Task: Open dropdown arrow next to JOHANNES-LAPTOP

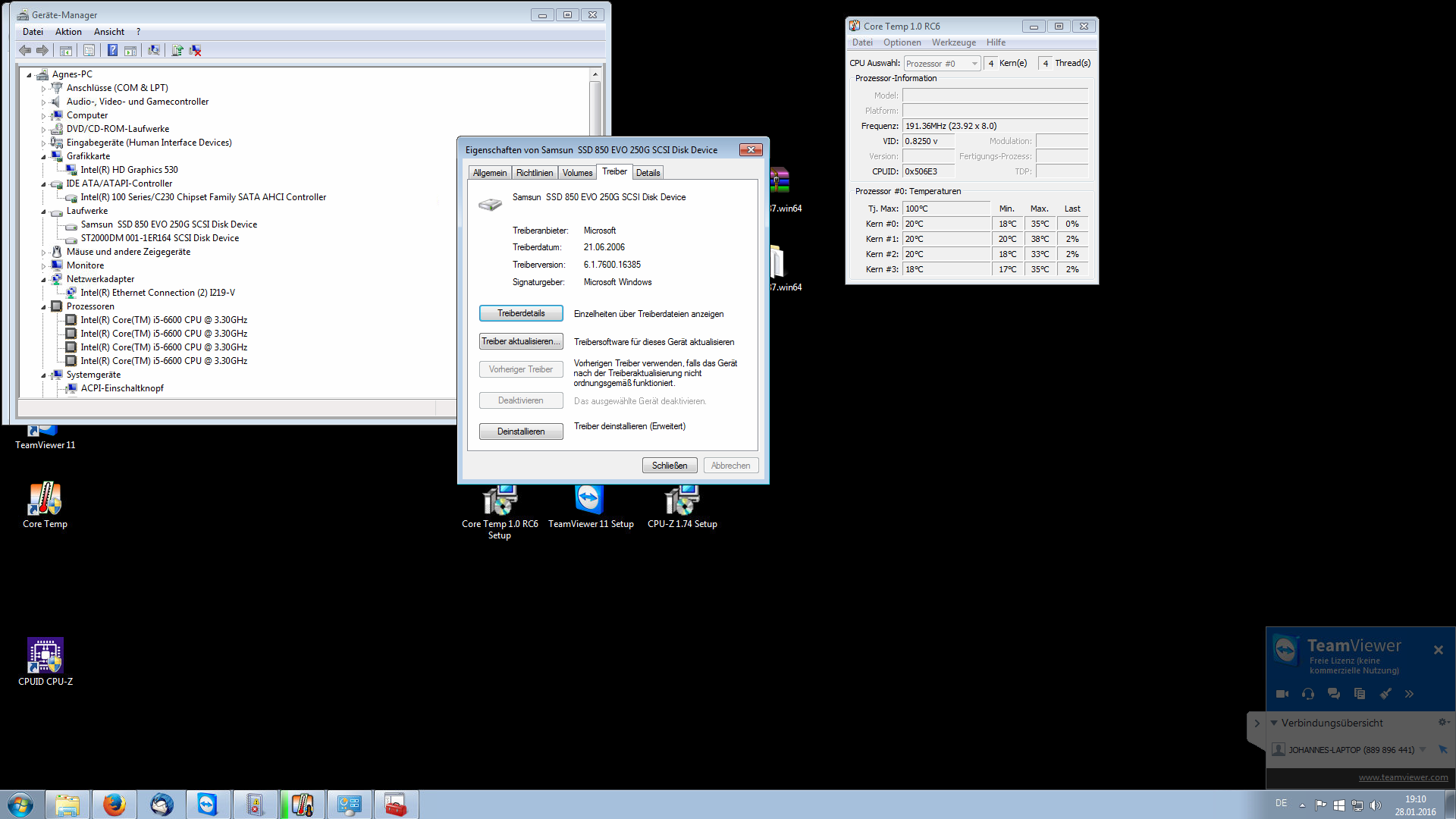Action: tap(1423, 749)
